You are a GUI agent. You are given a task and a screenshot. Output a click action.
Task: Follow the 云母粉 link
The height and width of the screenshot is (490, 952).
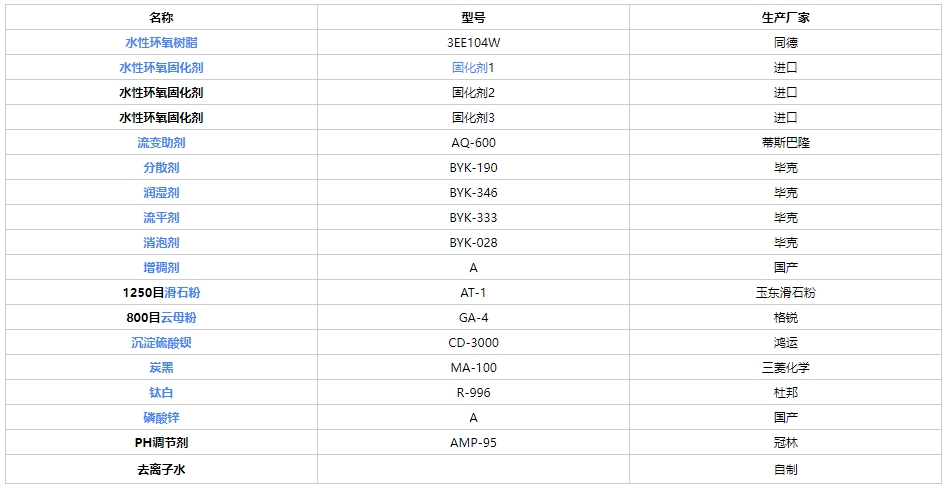pyautogui.click(x=178, y=318)
